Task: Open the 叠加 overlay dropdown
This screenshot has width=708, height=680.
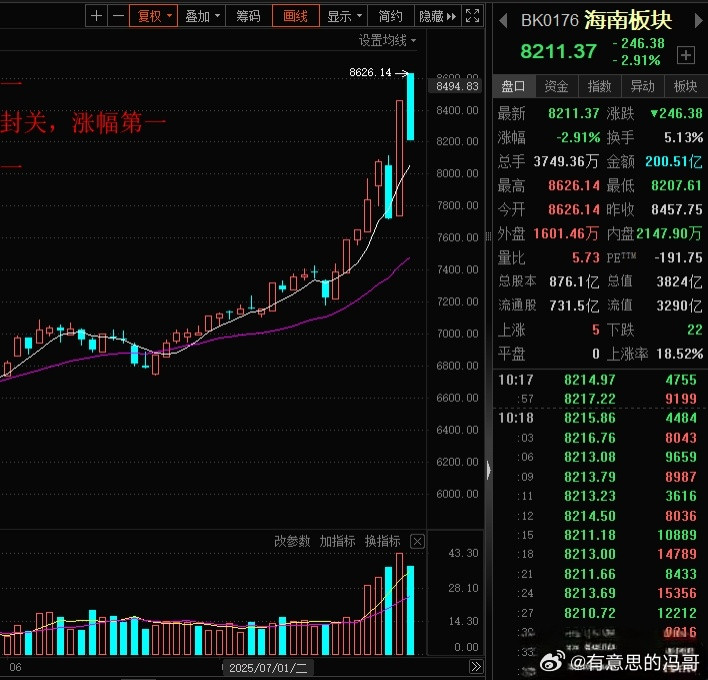Action: 202,16
